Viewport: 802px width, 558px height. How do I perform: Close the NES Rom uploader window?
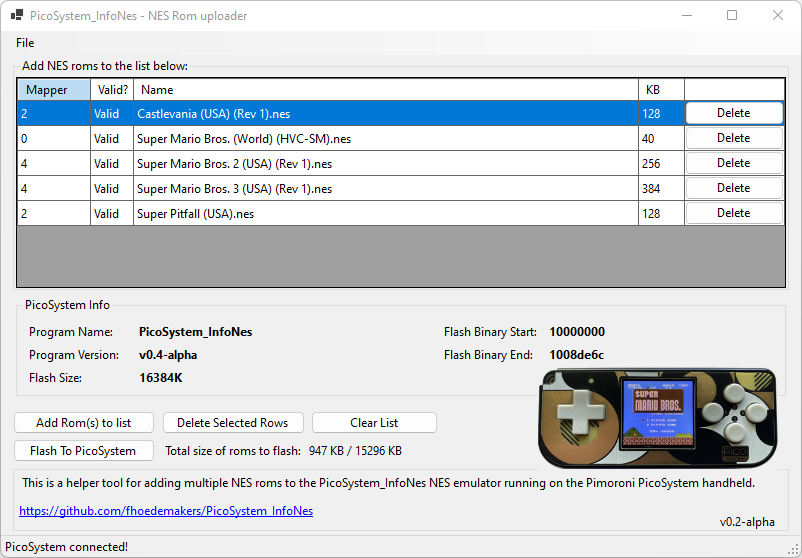777,15
